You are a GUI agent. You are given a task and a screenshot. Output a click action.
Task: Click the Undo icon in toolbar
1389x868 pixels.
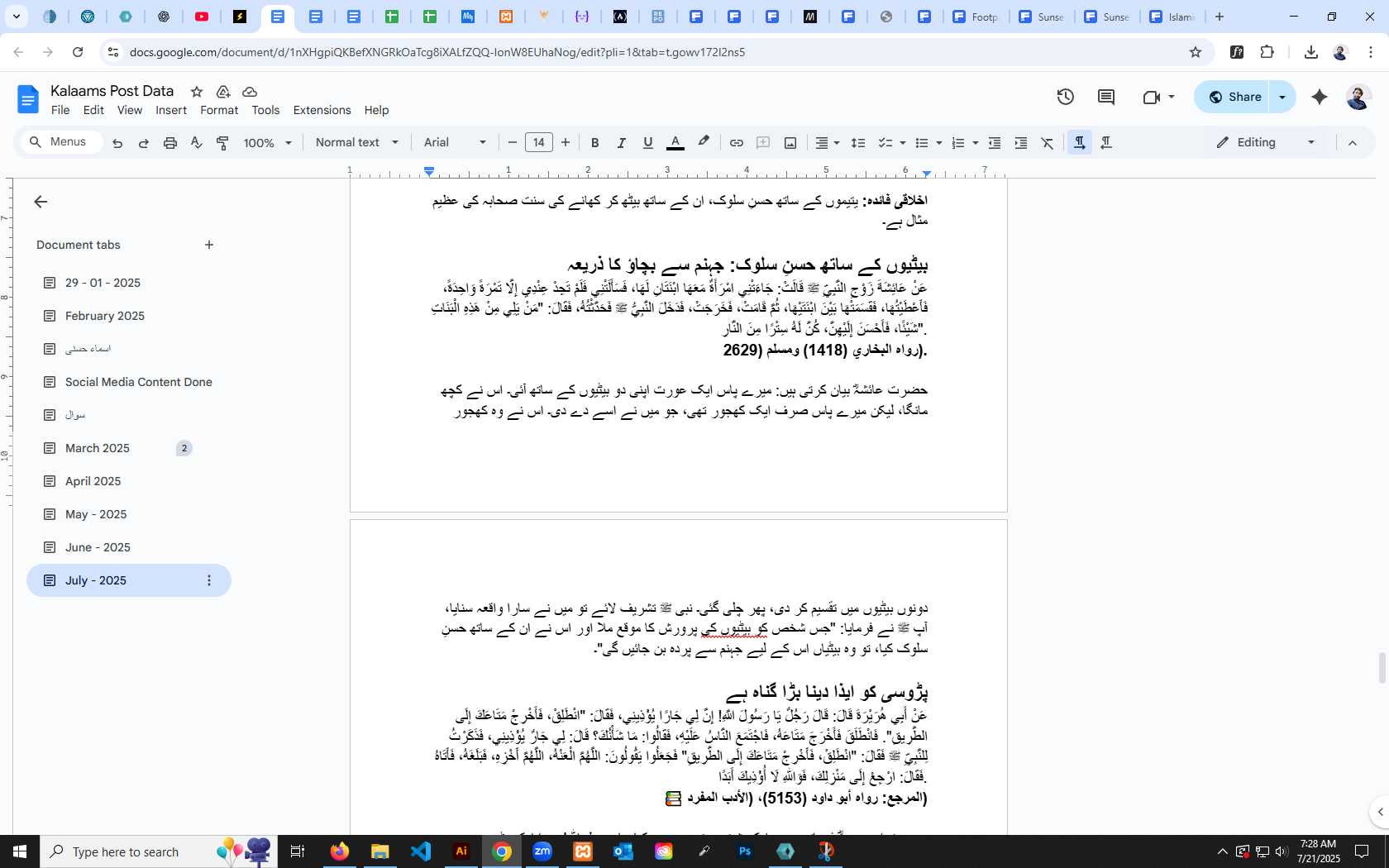click(x=117, y=143)
